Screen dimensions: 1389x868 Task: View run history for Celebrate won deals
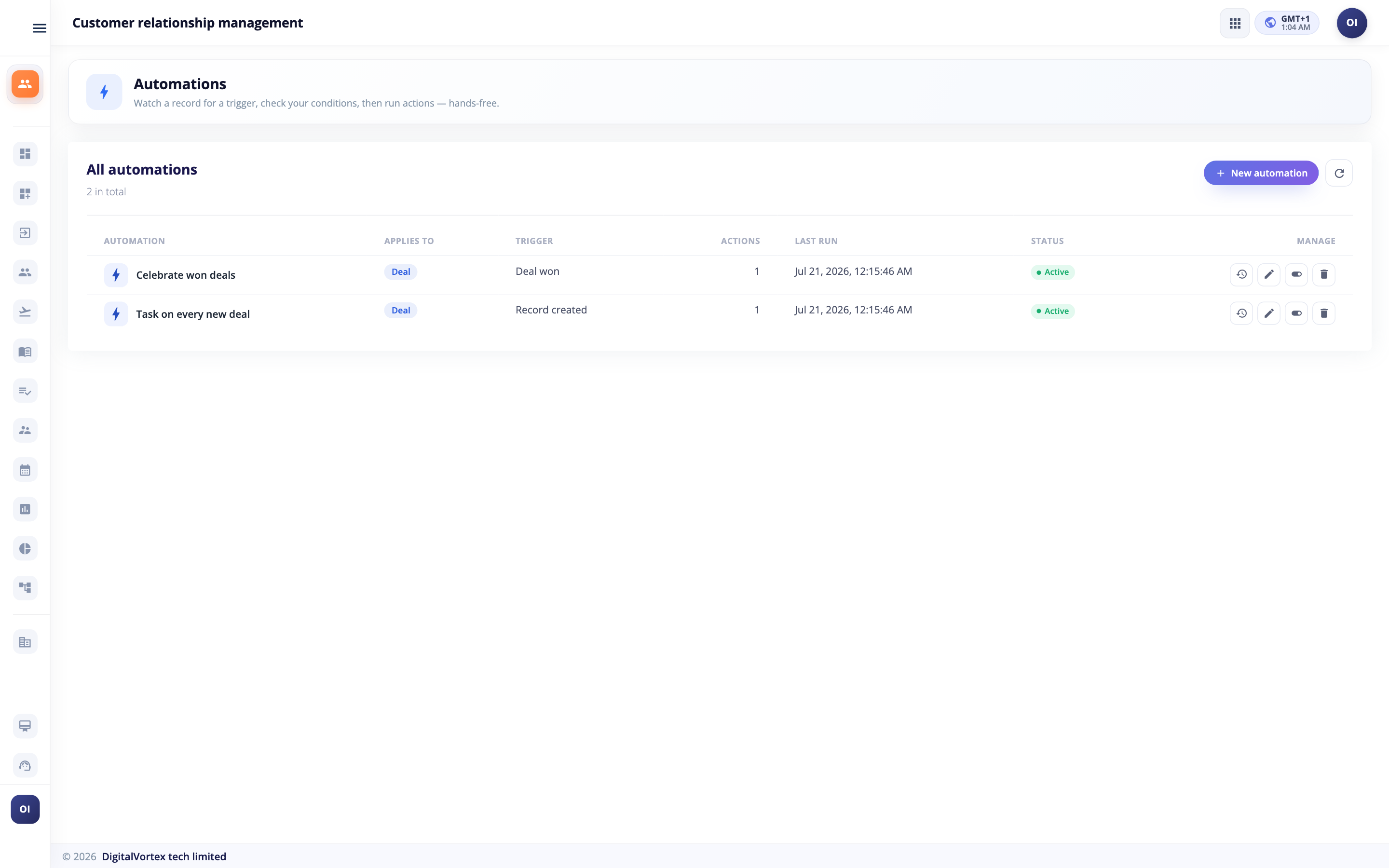point(1241,274)
